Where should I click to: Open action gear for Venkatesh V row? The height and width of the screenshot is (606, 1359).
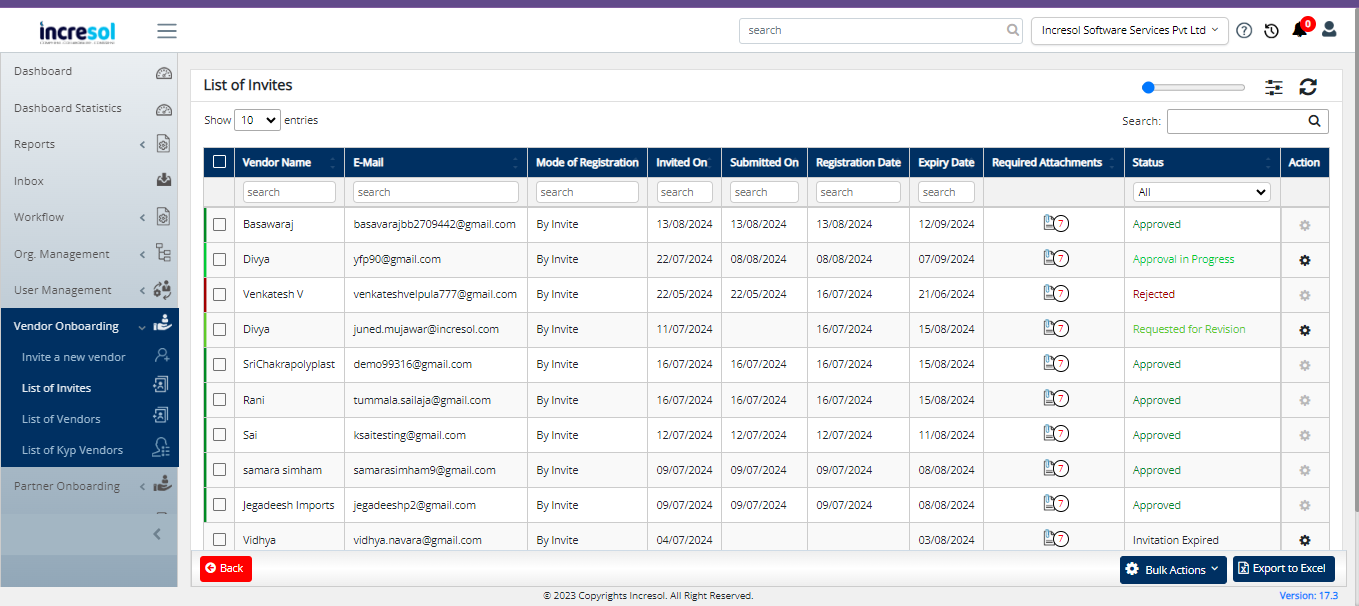1304,295
